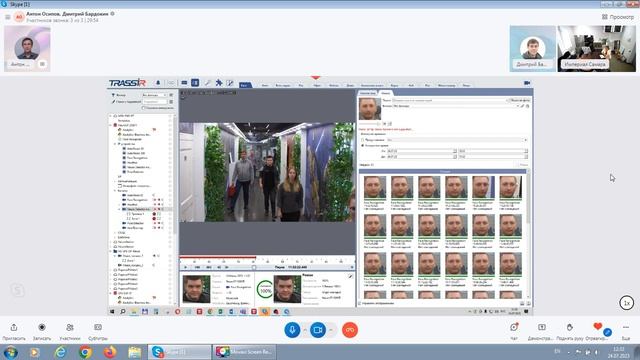The height and width of the screenshot is (360, 640).
Task: Toggle the checkbox below the tree search field
Action: (143, 108)
